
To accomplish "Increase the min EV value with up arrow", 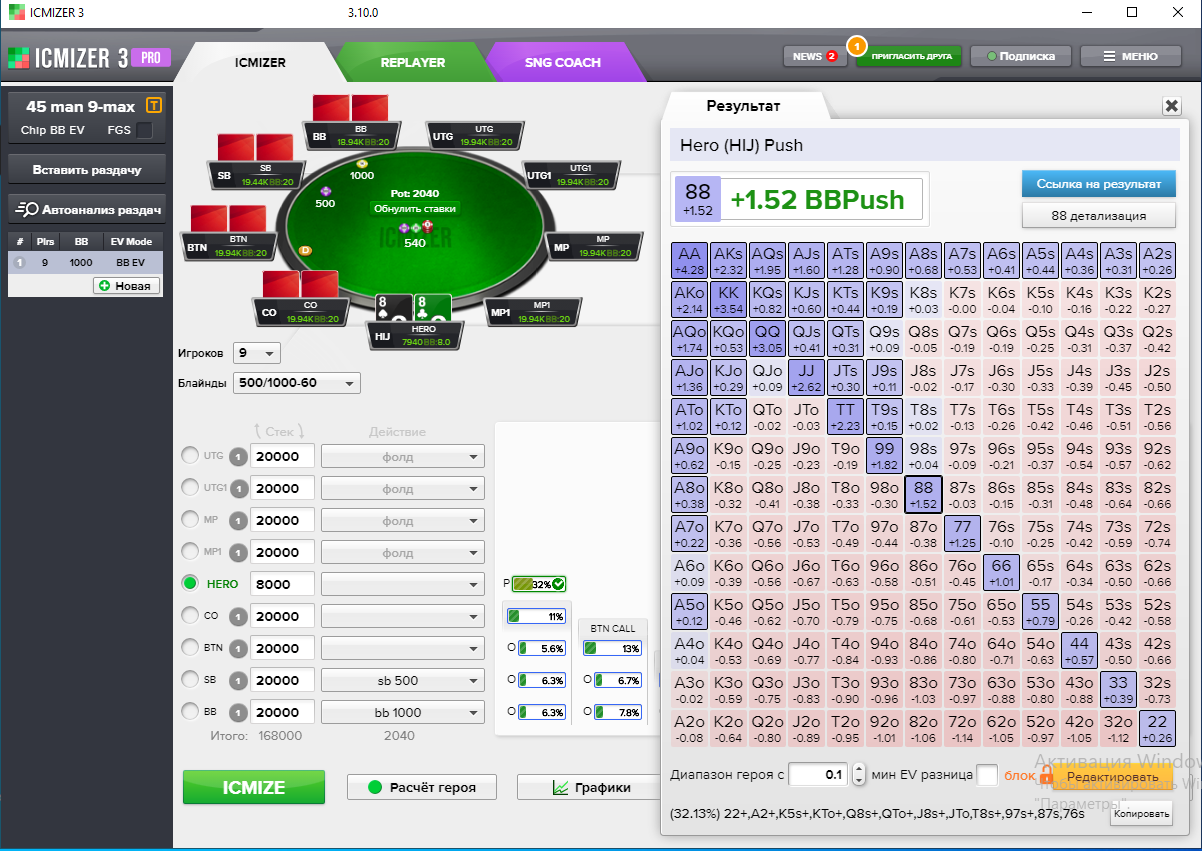I will pyautogui.click(x=859, y=769).
